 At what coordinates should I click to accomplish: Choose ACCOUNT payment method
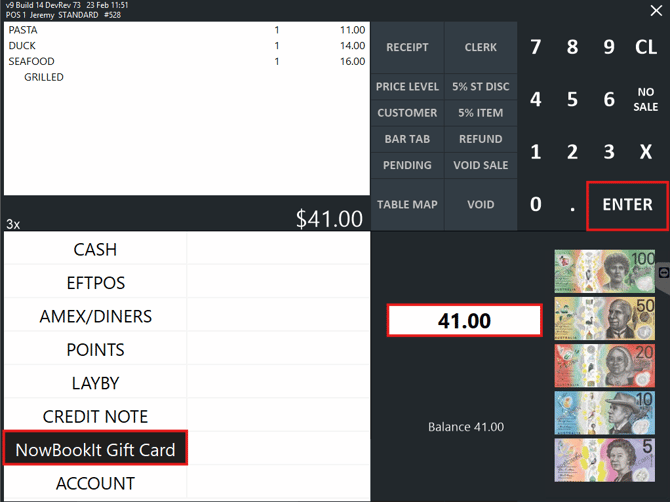pos(95,484)
